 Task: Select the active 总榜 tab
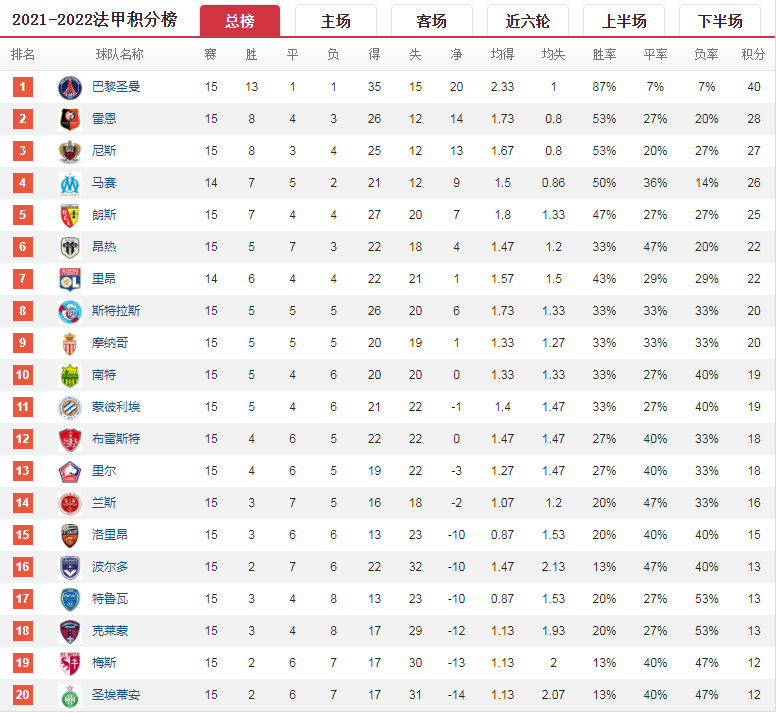pyautogui.click(x=240, y=21)
